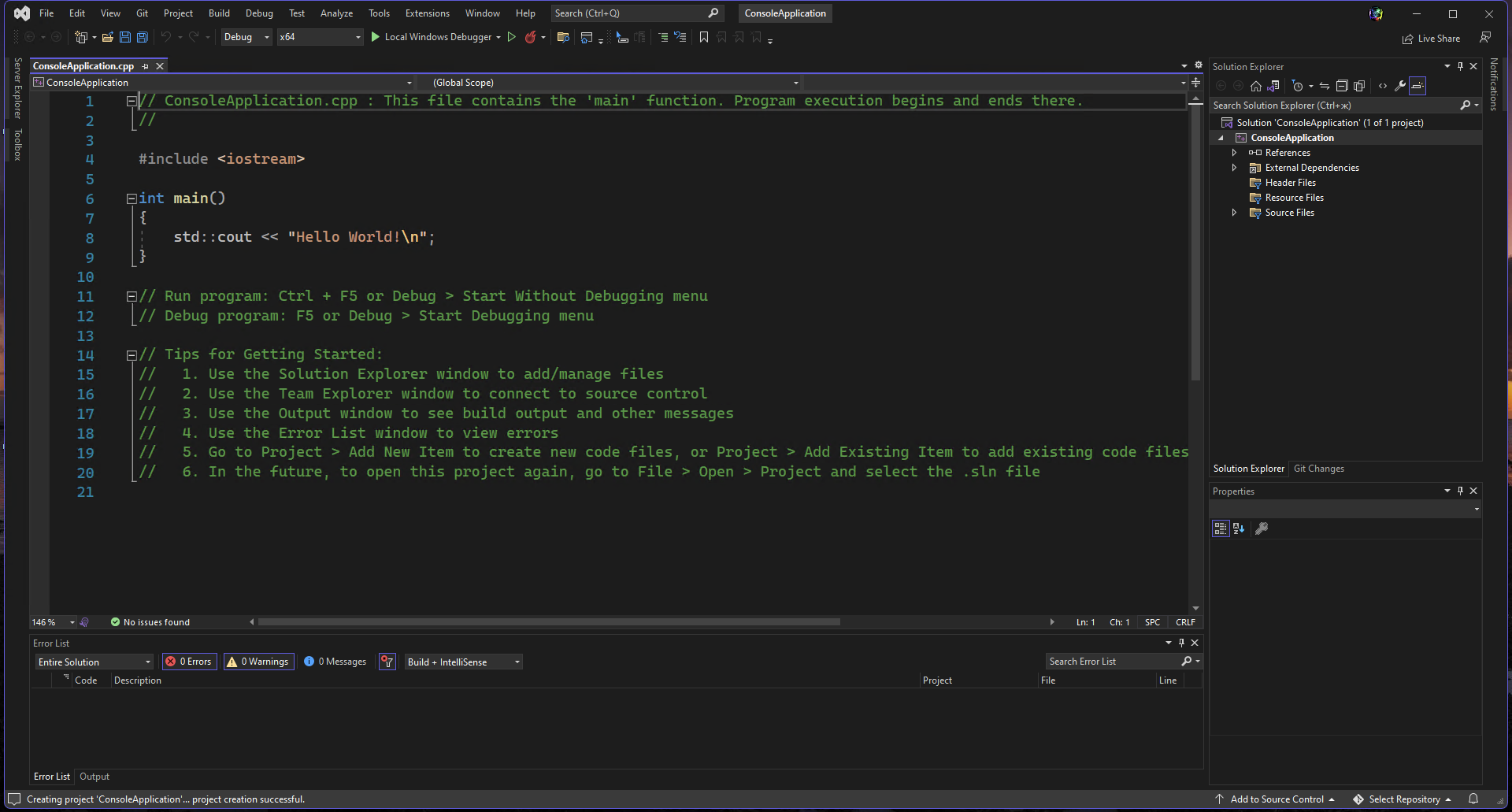
Task: Open the New Project toolbar icon
Action: 80,36
